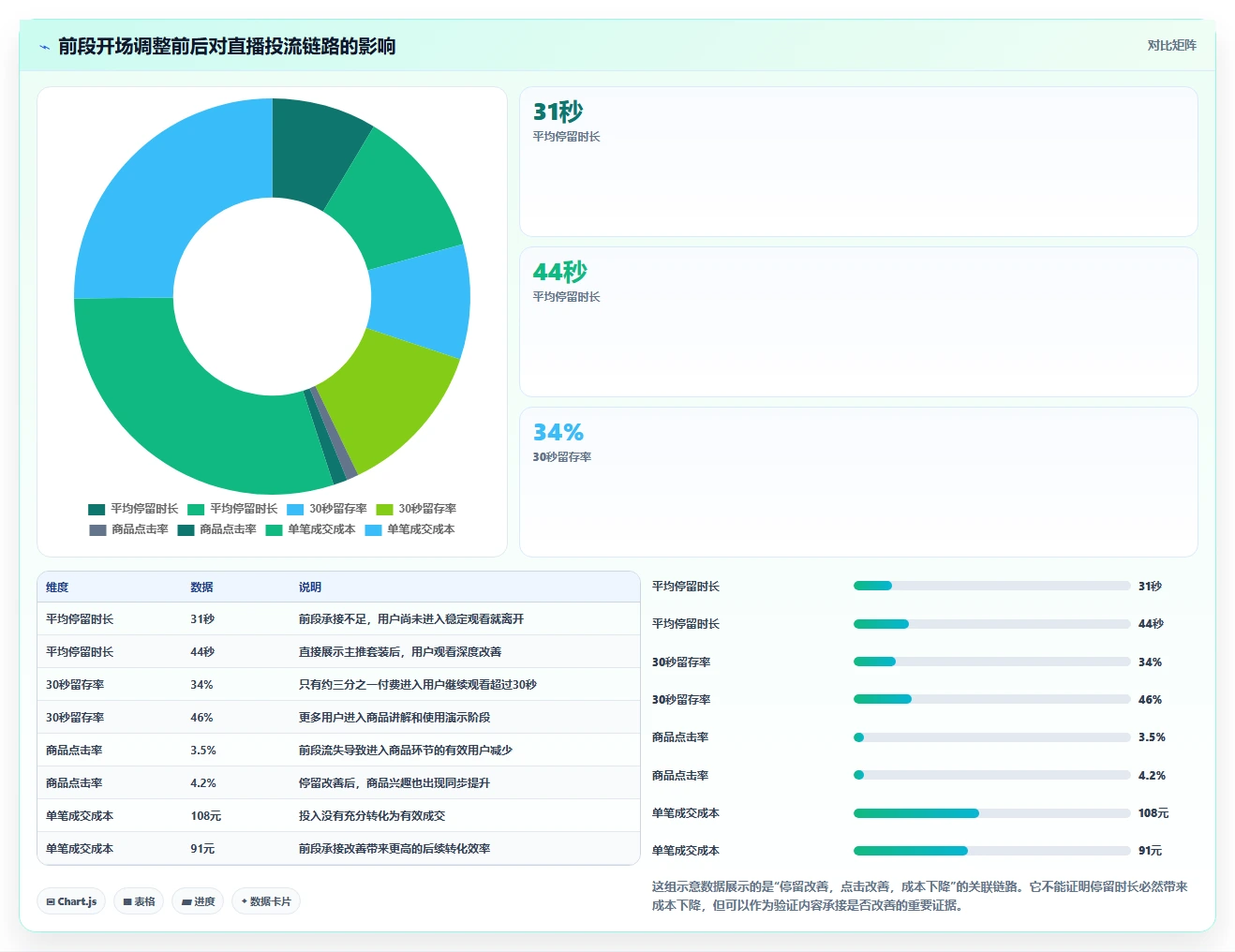The image size is (1235, 952).
Task: Click the progress bar for 商品点击率 3.5%
Action: point(991,737)
